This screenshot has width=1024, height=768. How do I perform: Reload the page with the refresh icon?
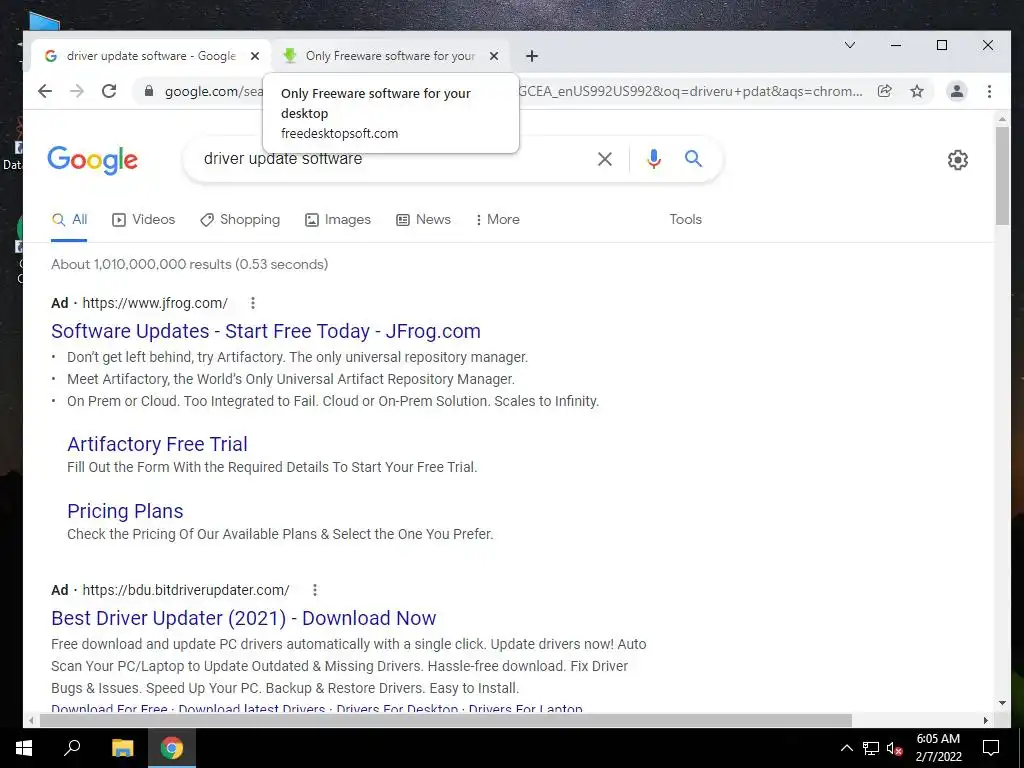coord(109,91)
